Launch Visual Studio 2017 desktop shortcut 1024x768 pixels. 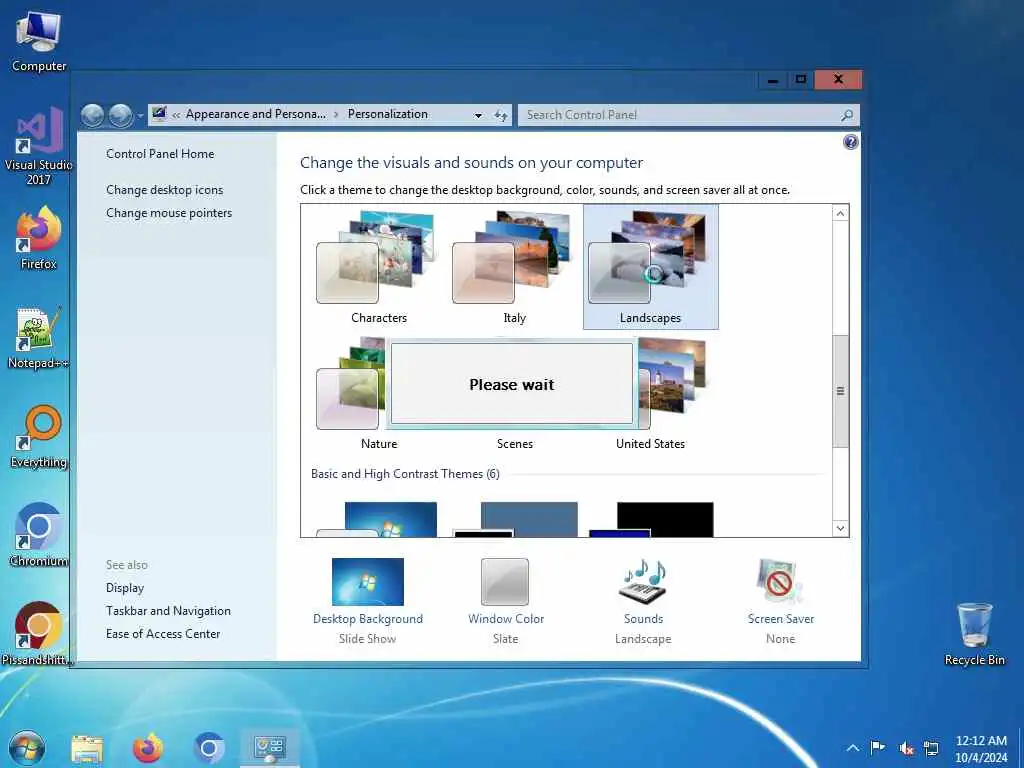(39, 145)
